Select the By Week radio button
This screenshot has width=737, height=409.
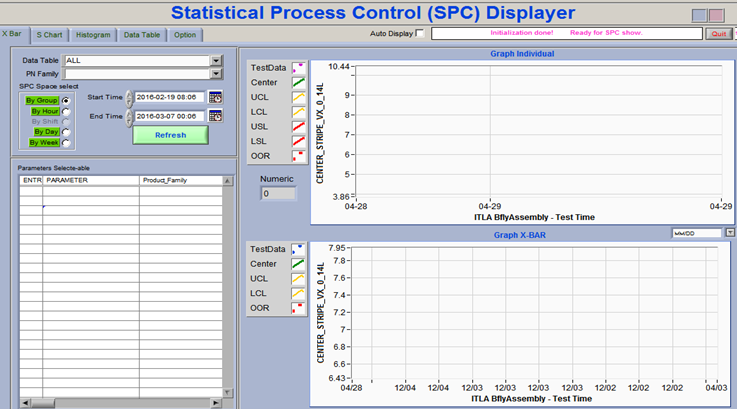(x=66, y=143)
